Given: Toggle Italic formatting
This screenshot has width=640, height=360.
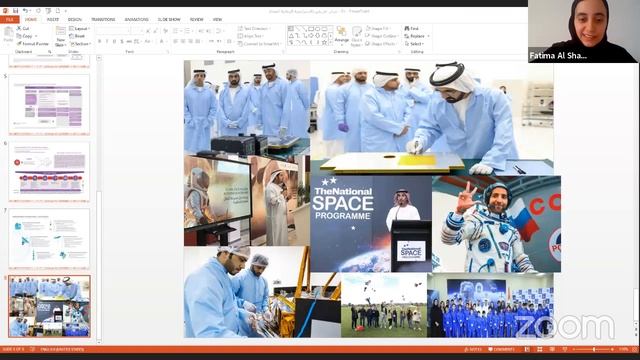Looking at the screenshot, I should coord(107,41).
